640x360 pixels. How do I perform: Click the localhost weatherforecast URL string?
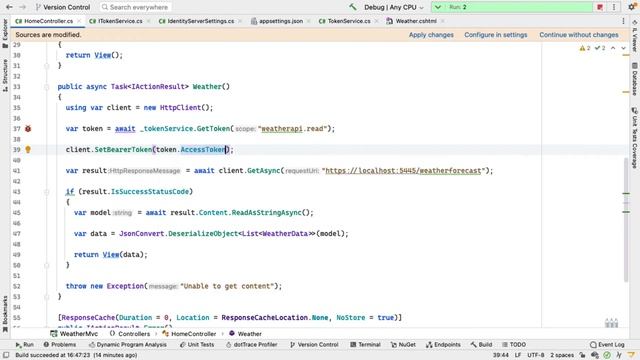click(x=403, y=171)
